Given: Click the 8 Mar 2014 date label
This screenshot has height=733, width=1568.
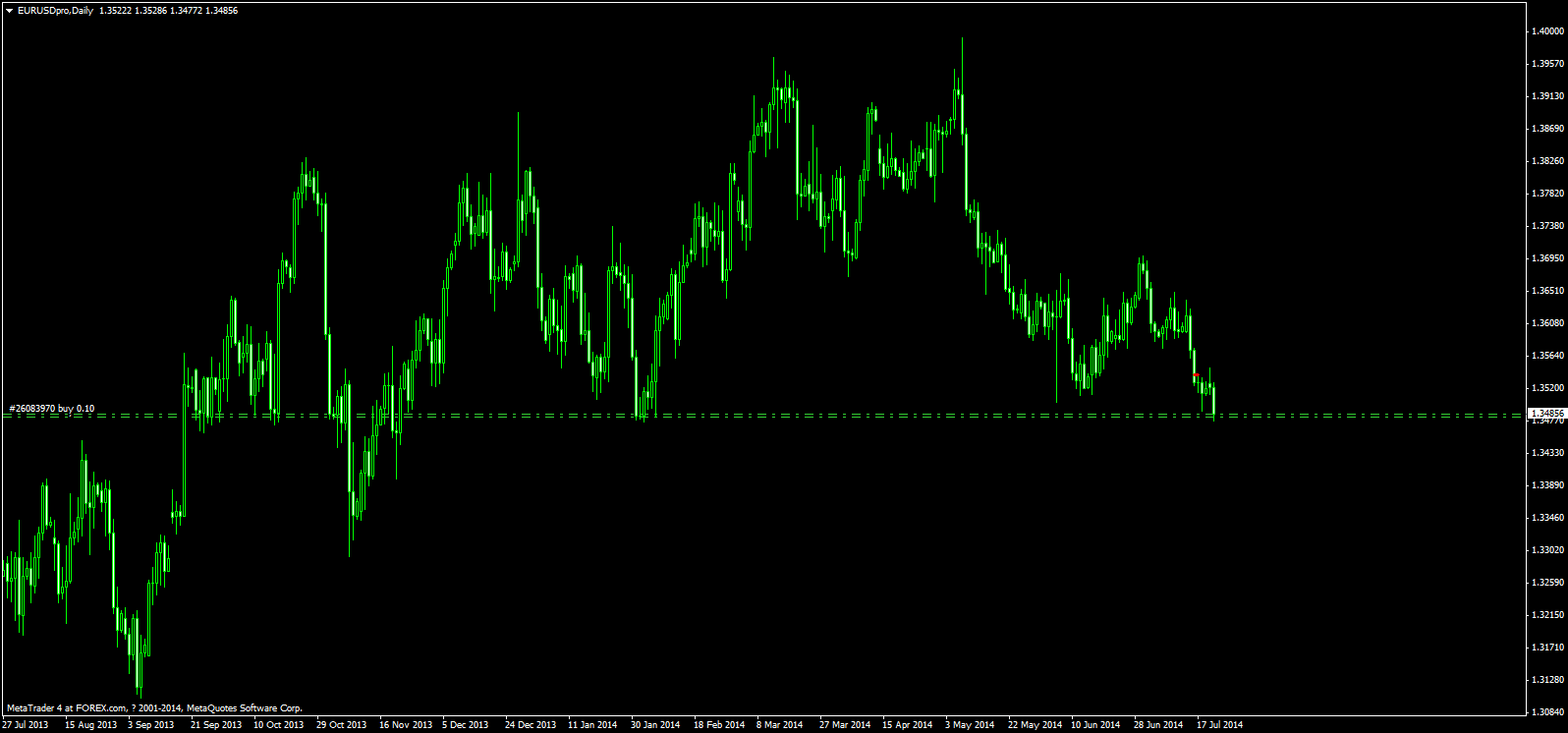Looking at the screenshot, I should pyautogui.click(x=780, y=725).
